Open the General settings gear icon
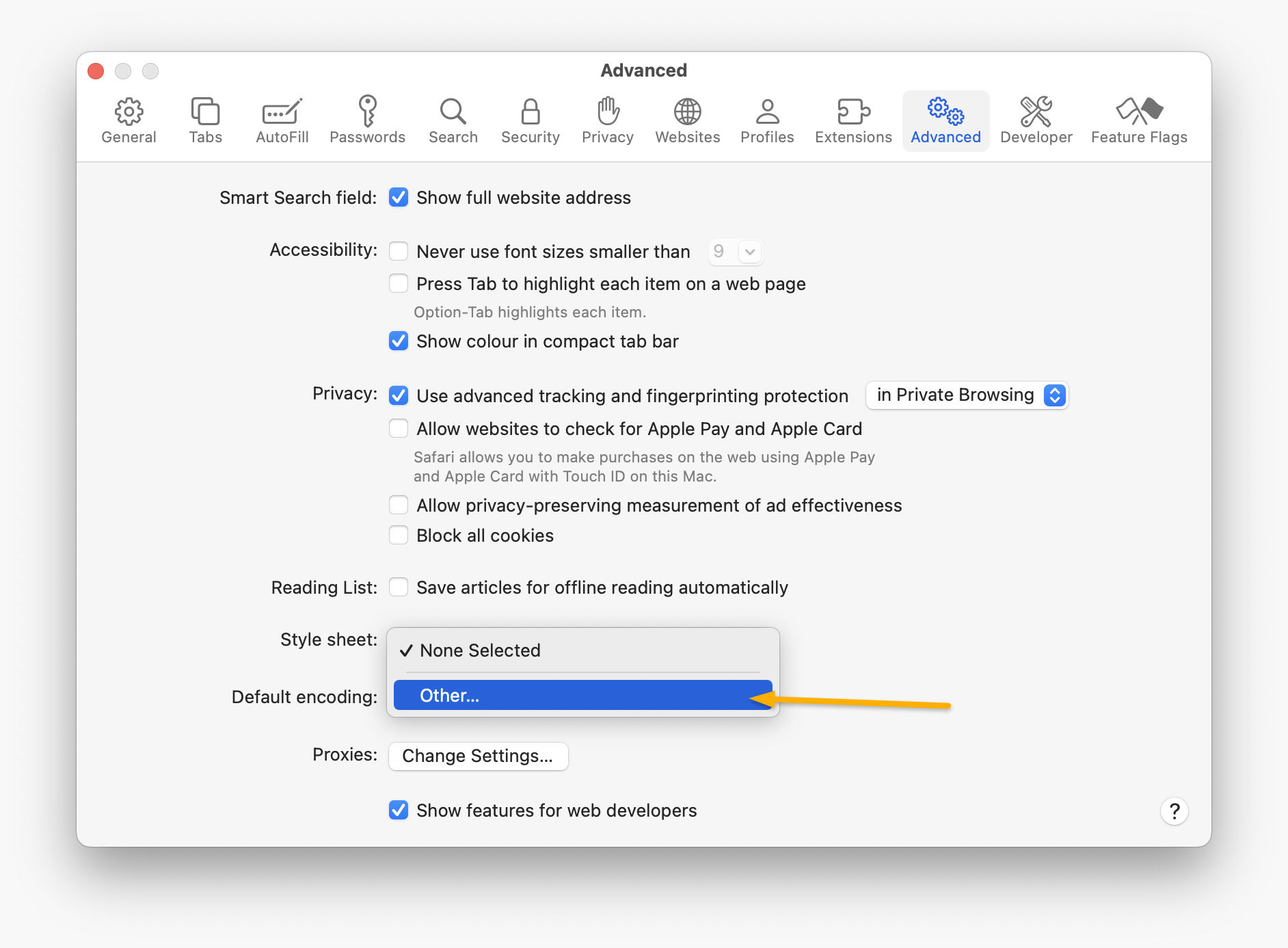Screen dimensions: 1288x948 (129, 111)
